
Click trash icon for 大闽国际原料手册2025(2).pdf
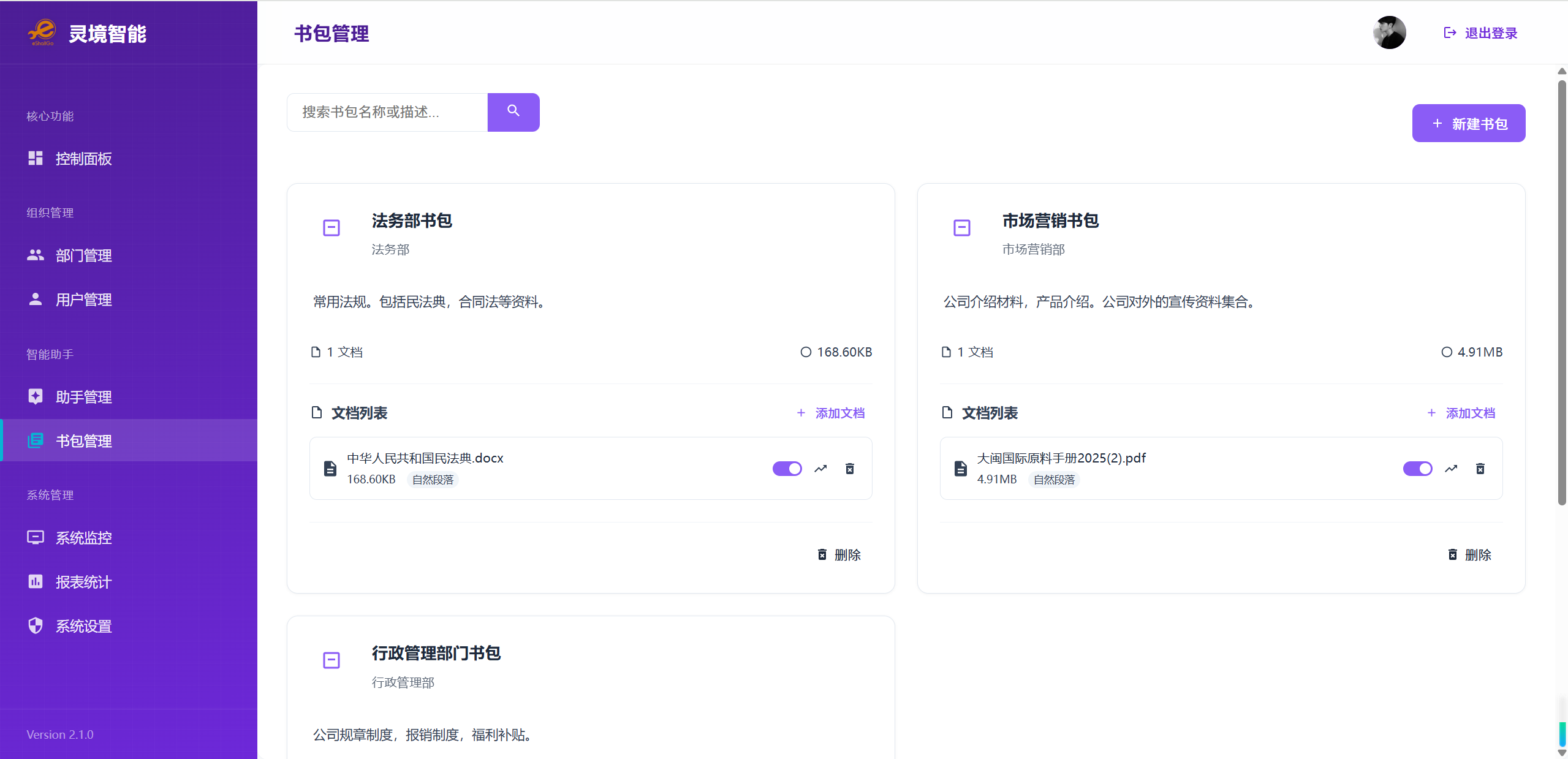click(1480, 469)
